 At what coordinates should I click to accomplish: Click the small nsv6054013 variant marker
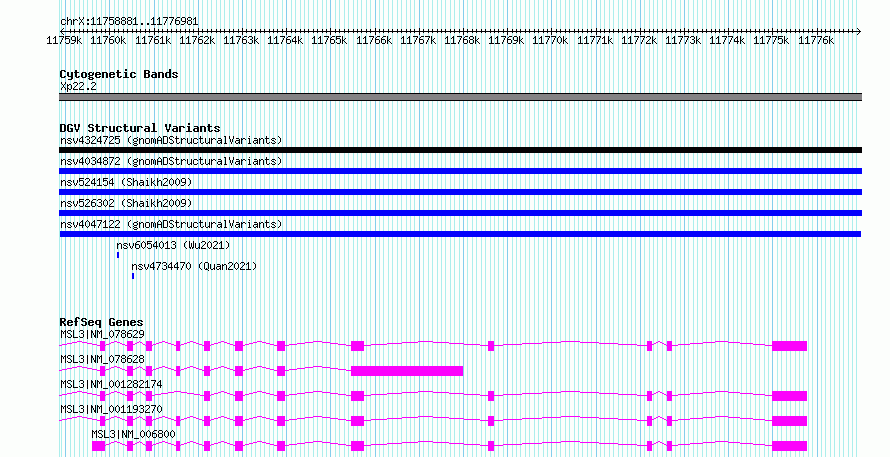(118, 255)
